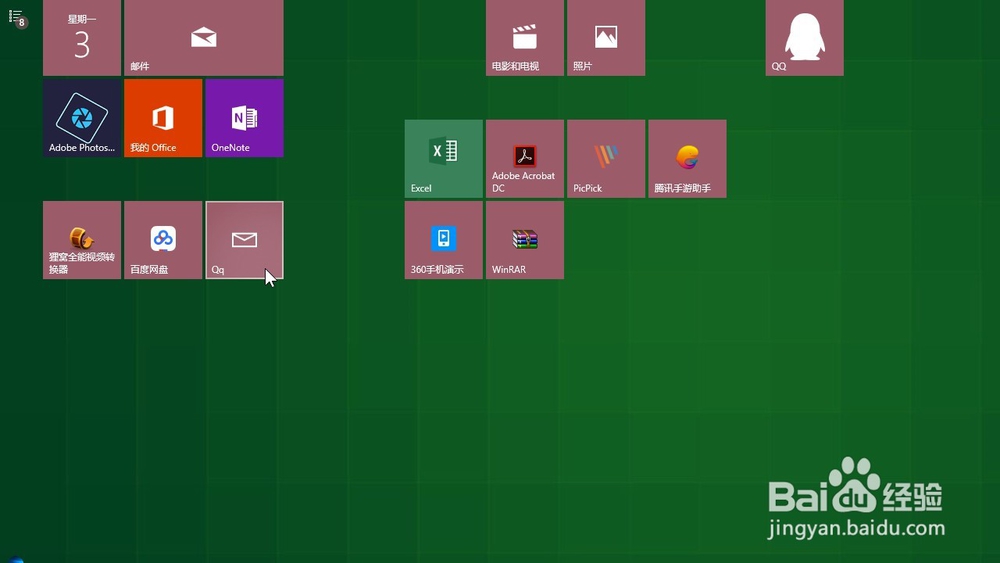Open the 腾讯手游助手 tile

[x=688, y=159]
